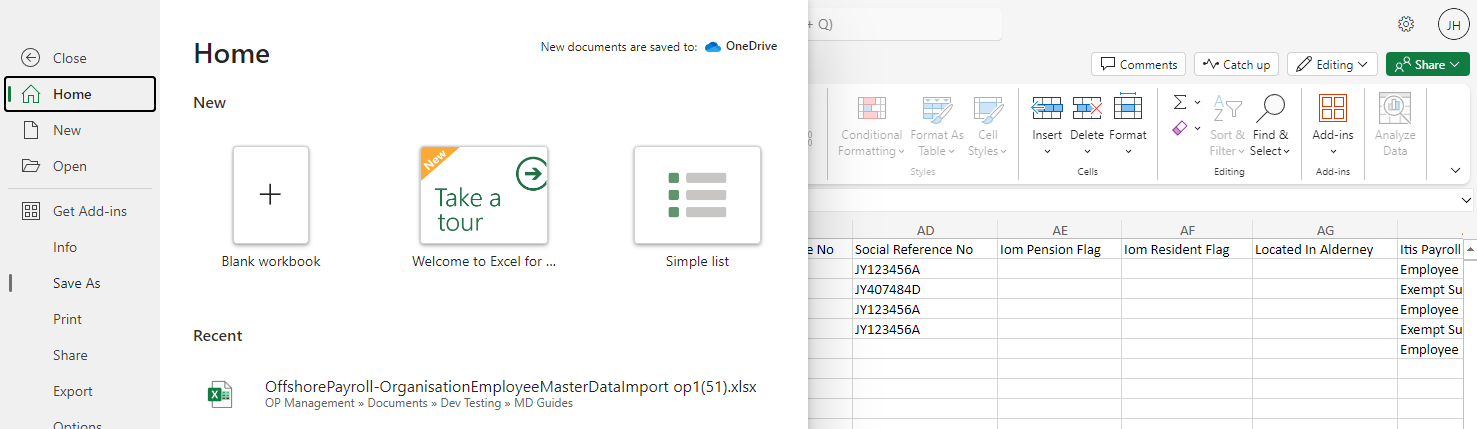Click the AutoSum sigma icon
Screen dimensions: 1477x429
pos(1179,102)
